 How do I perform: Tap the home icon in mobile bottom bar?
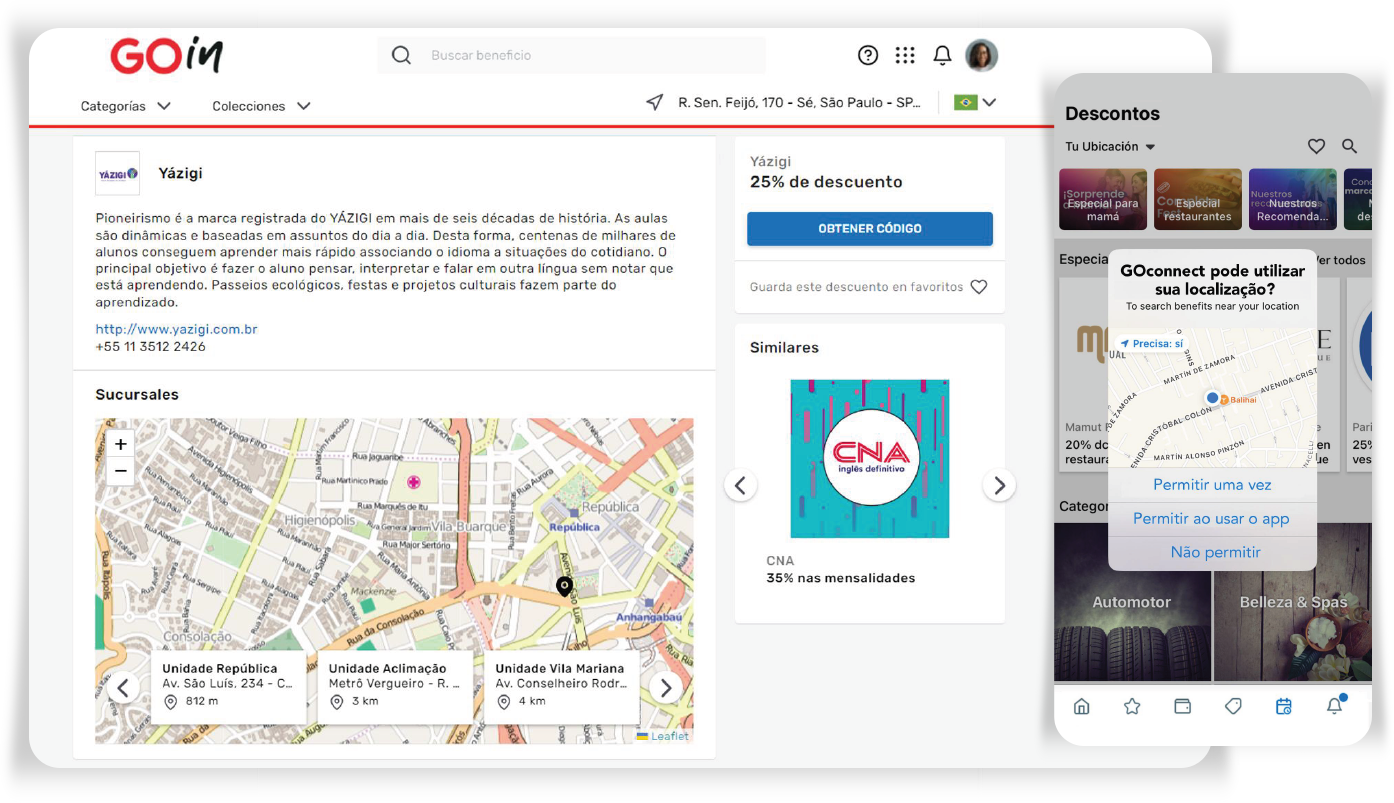click(1081, 707)
